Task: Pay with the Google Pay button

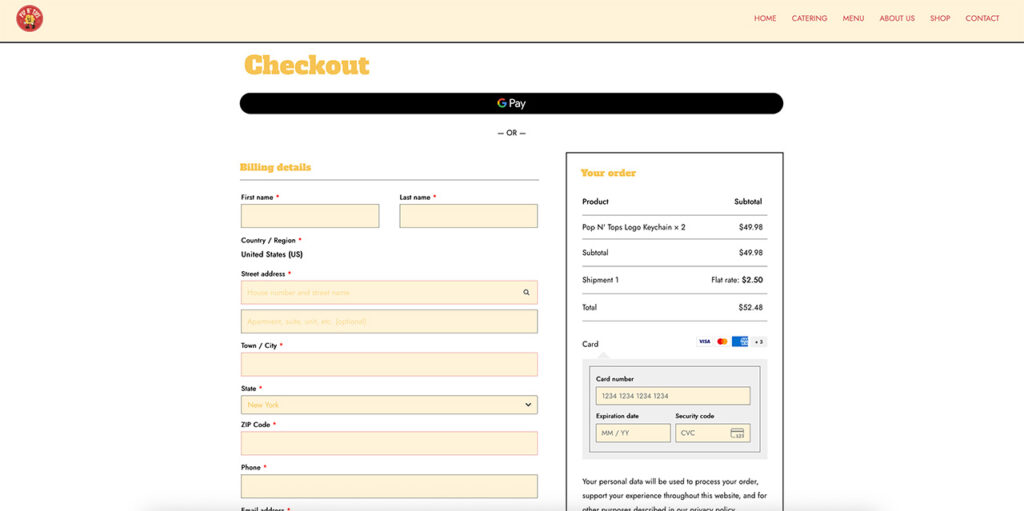Action: tap(511, 103)
